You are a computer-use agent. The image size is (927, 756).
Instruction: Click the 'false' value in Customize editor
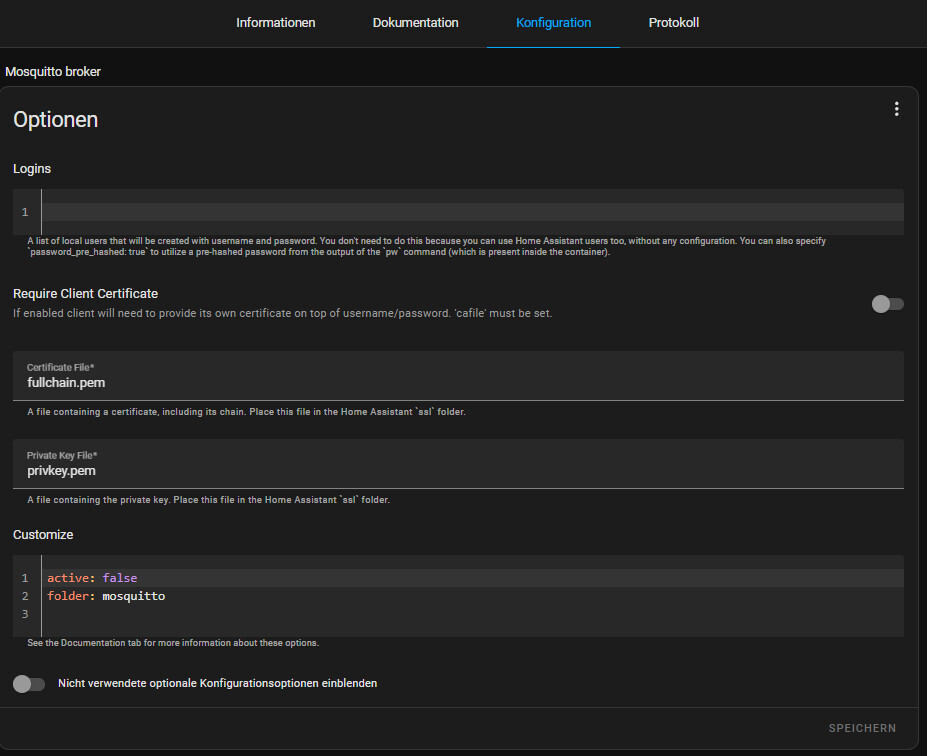[x=119, y=578]
